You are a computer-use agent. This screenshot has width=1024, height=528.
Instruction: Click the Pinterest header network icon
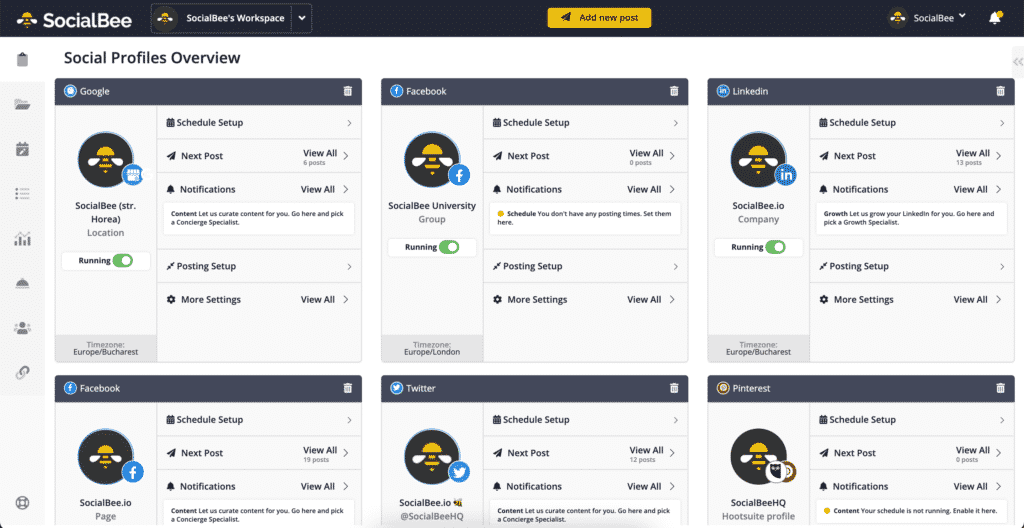coord(723,388)
